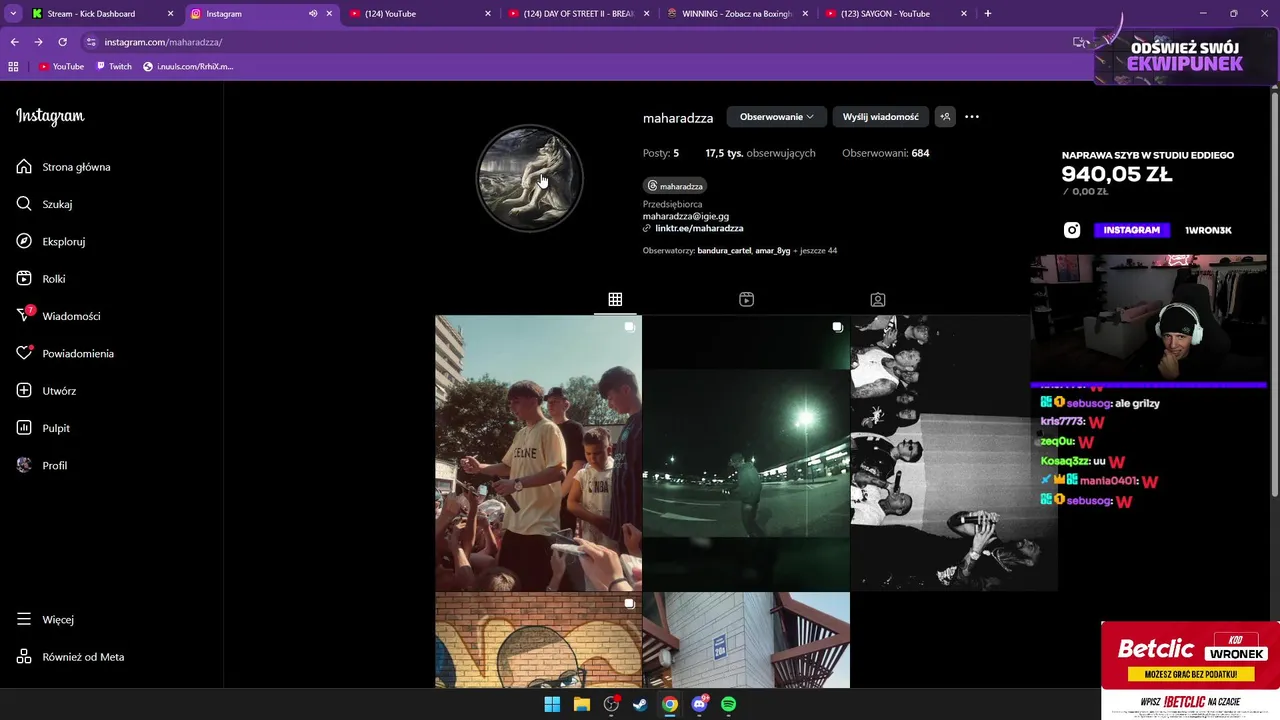
Task: Open Spotify from taskbar
Action: pyautogui.click(x=729, y=704)
